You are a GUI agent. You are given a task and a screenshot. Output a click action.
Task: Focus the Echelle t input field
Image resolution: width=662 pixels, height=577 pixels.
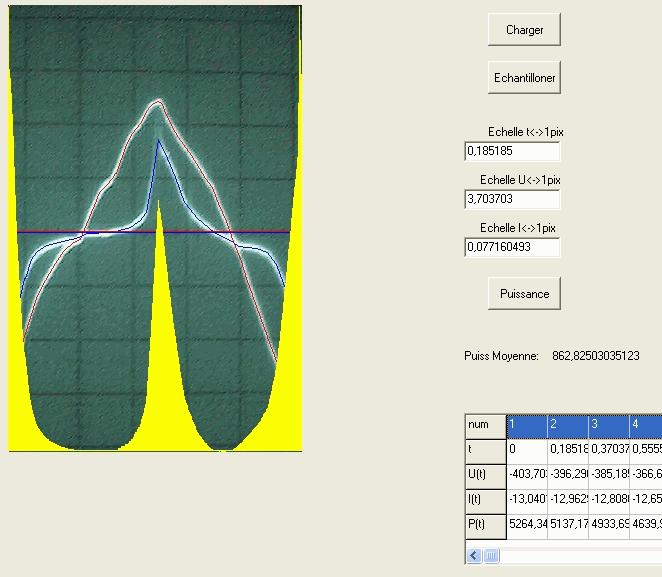pyautogui.click(x=512, y=152)
